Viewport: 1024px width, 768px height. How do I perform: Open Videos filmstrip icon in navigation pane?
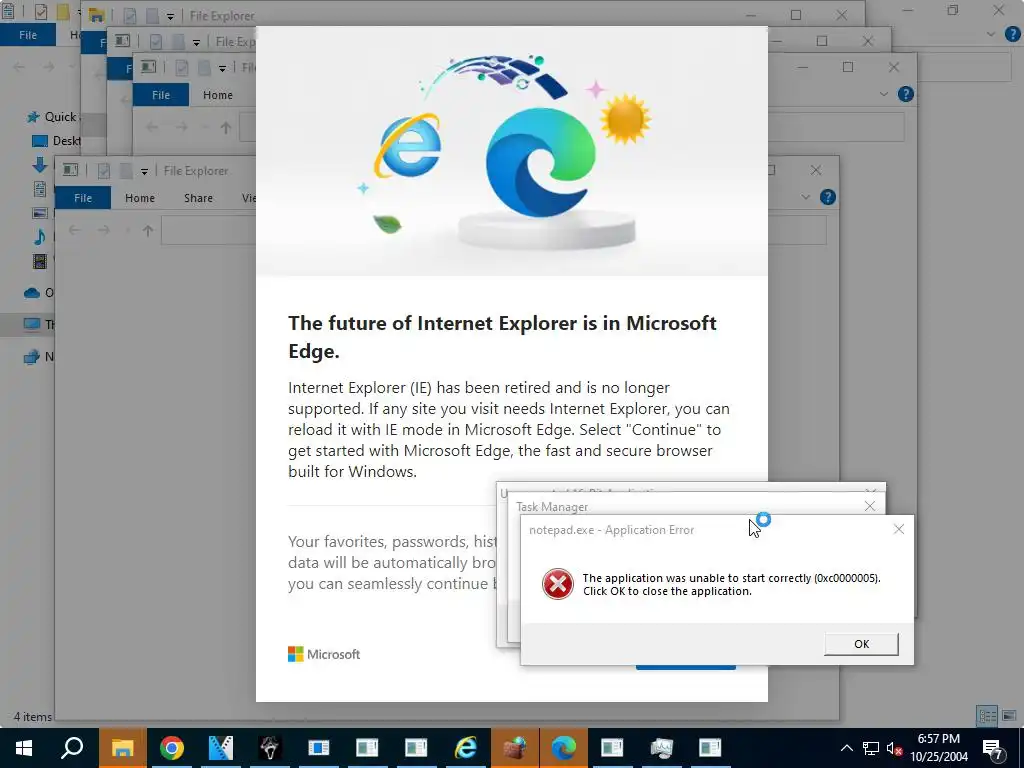(x=40, y=261)
